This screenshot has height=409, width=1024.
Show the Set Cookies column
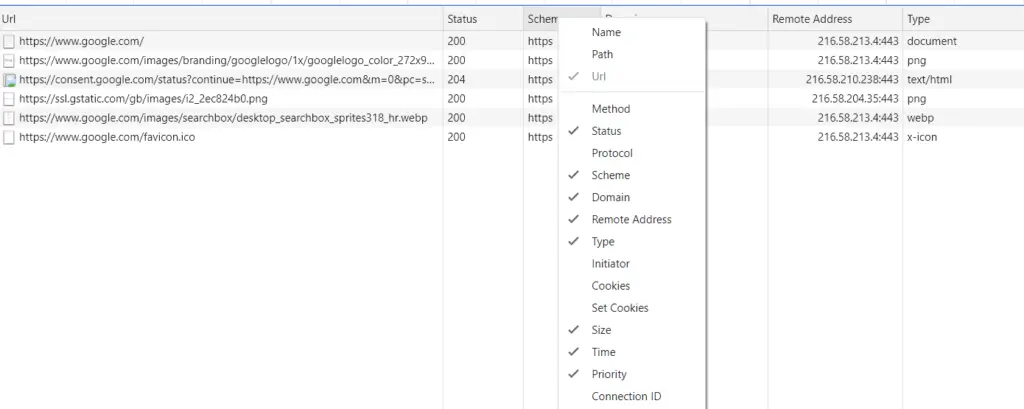pos(632,308)
